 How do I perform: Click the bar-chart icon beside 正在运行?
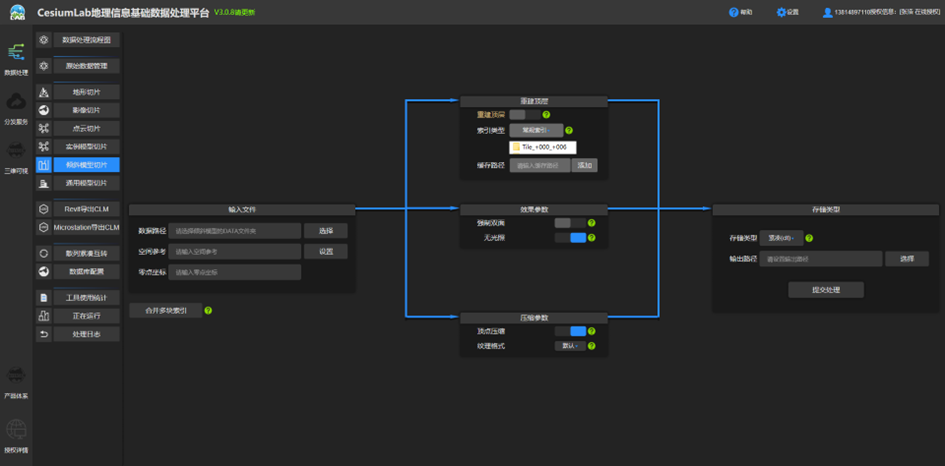coord(43,316)
